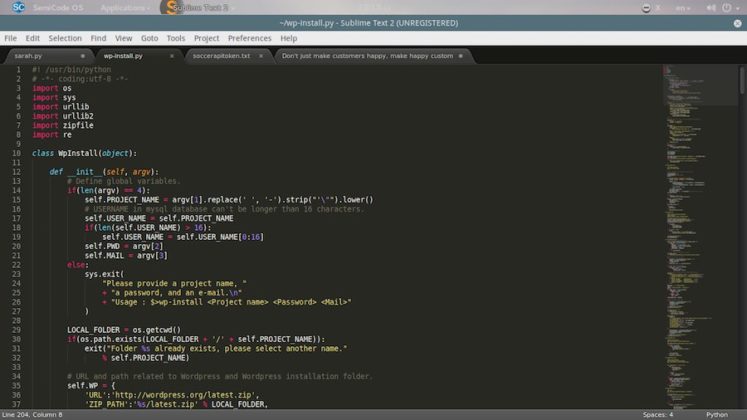Click the 'import re' line
Image resolution: width=747 pixels, height=420 pixels.
click(x=52, y=135)
